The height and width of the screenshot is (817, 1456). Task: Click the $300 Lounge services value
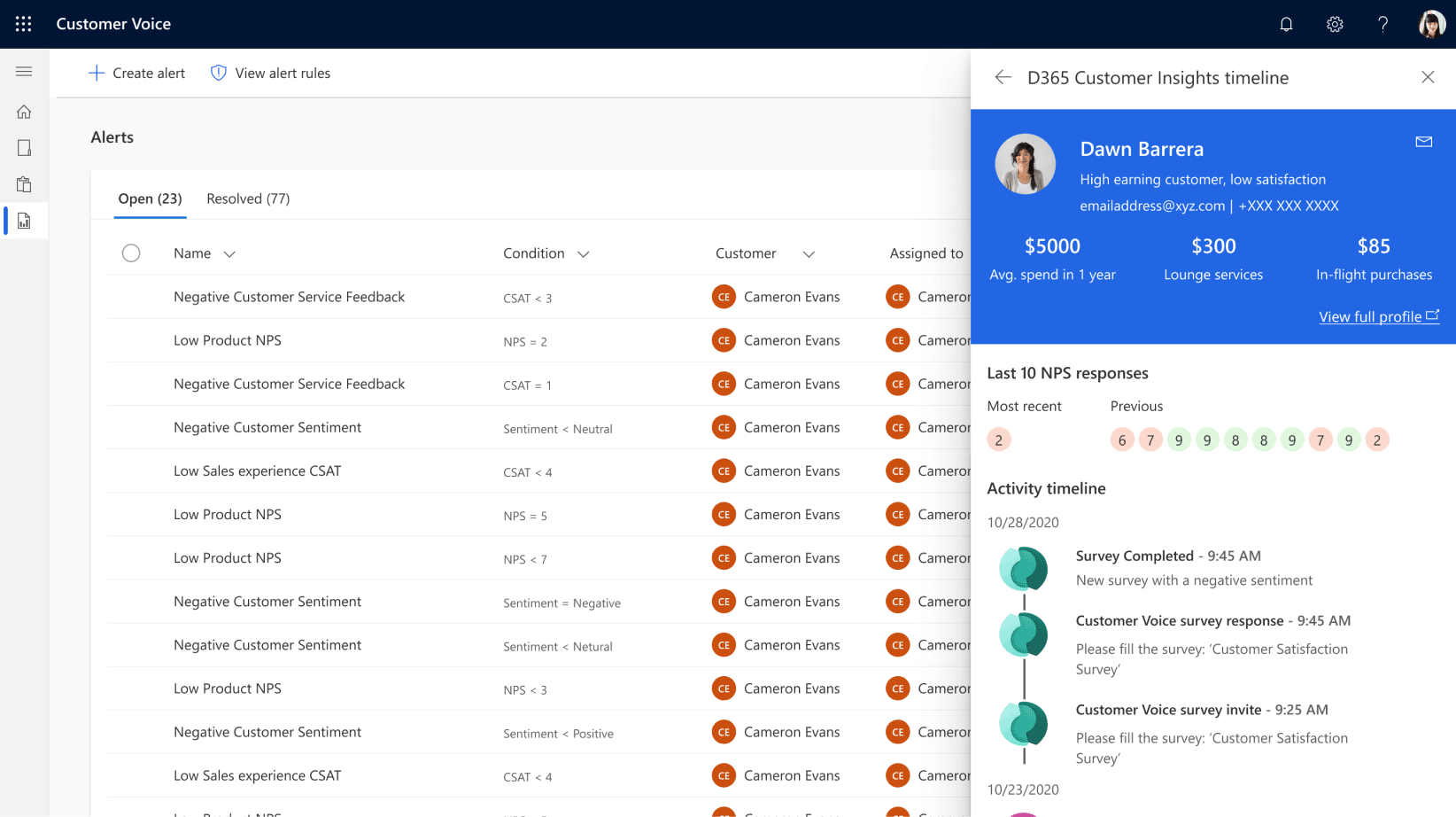click(x=1213, y=246)
